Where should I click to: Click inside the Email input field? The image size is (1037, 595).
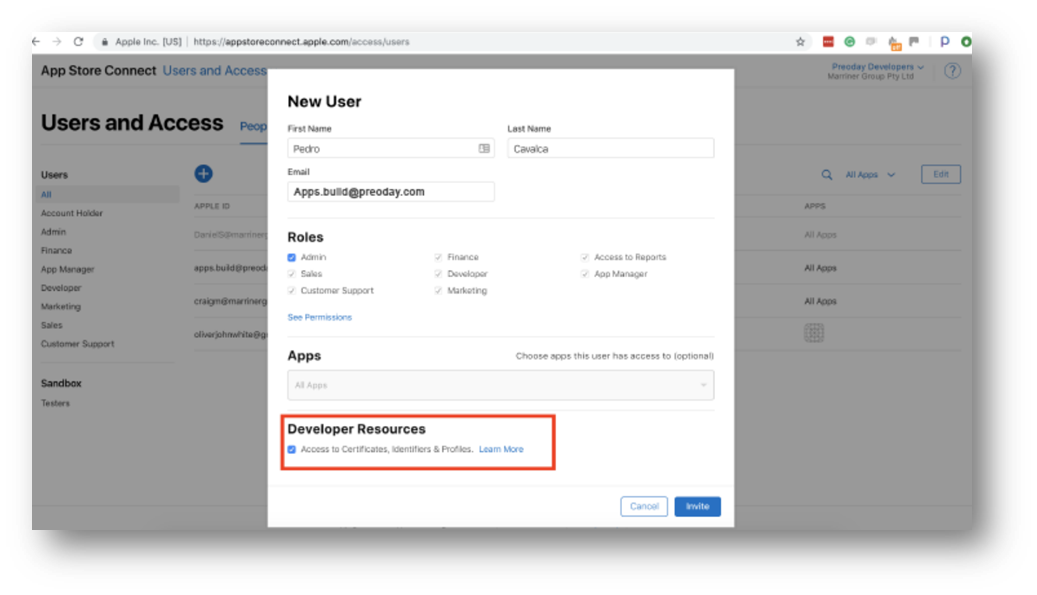pos(390,191)
